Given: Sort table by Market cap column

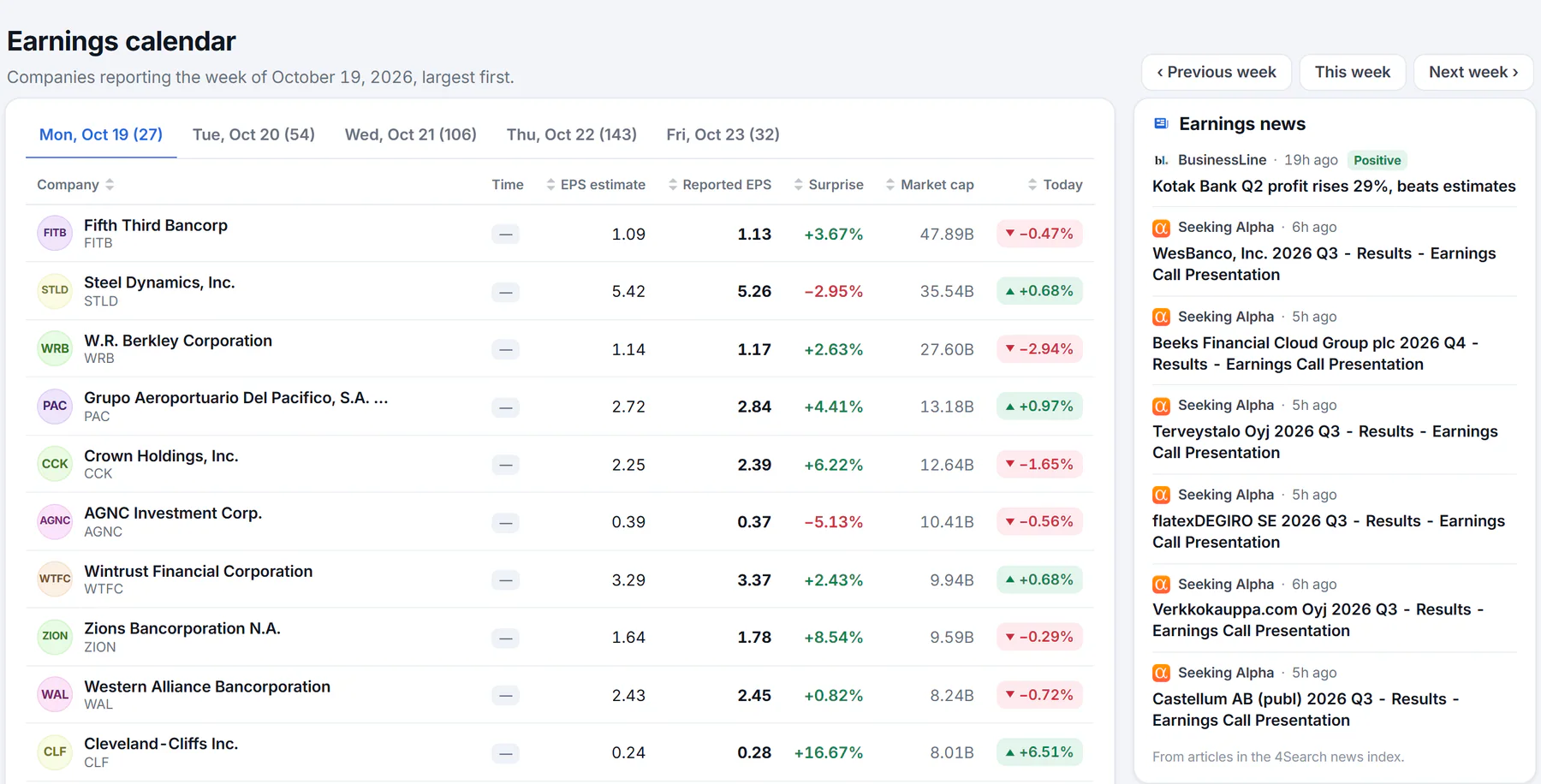Looking at the screenshot, I should pos(930,185).
